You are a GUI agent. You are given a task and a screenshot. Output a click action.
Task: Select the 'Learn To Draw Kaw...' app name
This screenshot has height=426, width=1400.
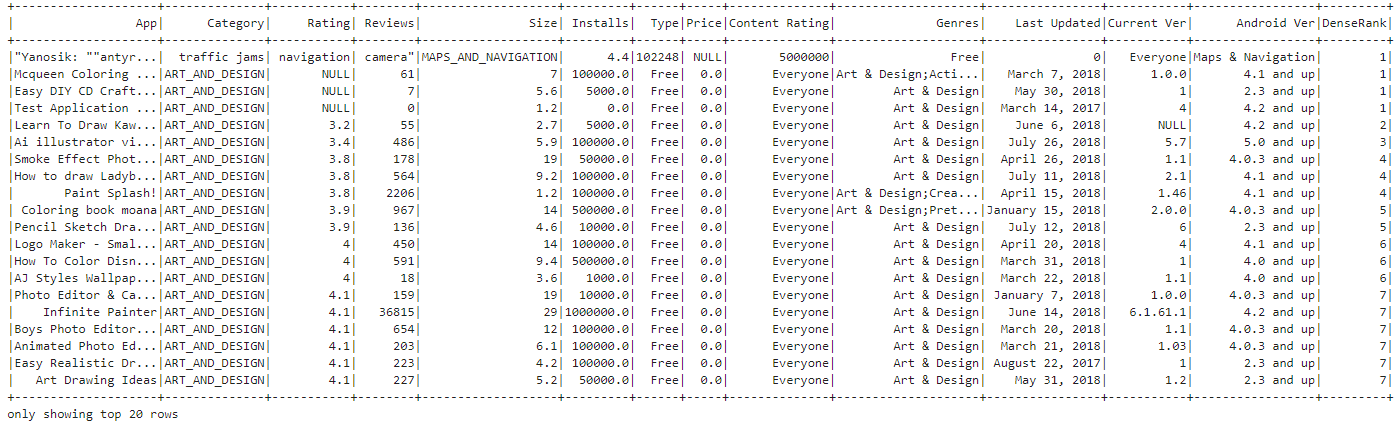click(x=85, y=125)
